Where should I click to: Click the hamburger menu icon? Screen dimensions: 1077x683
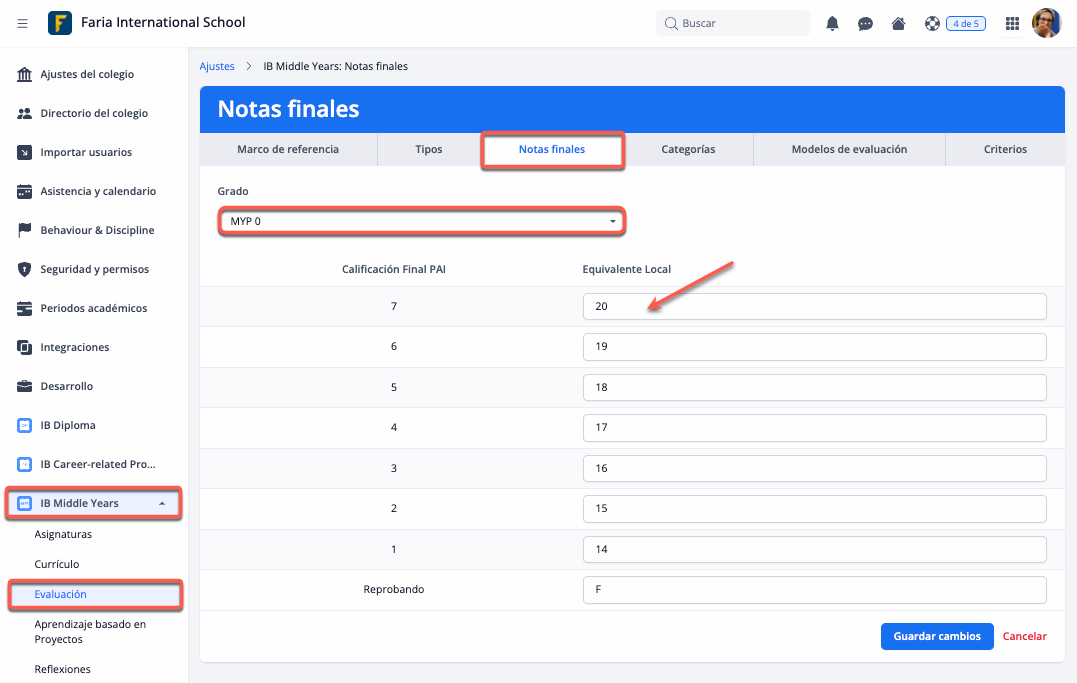[23, 23]
